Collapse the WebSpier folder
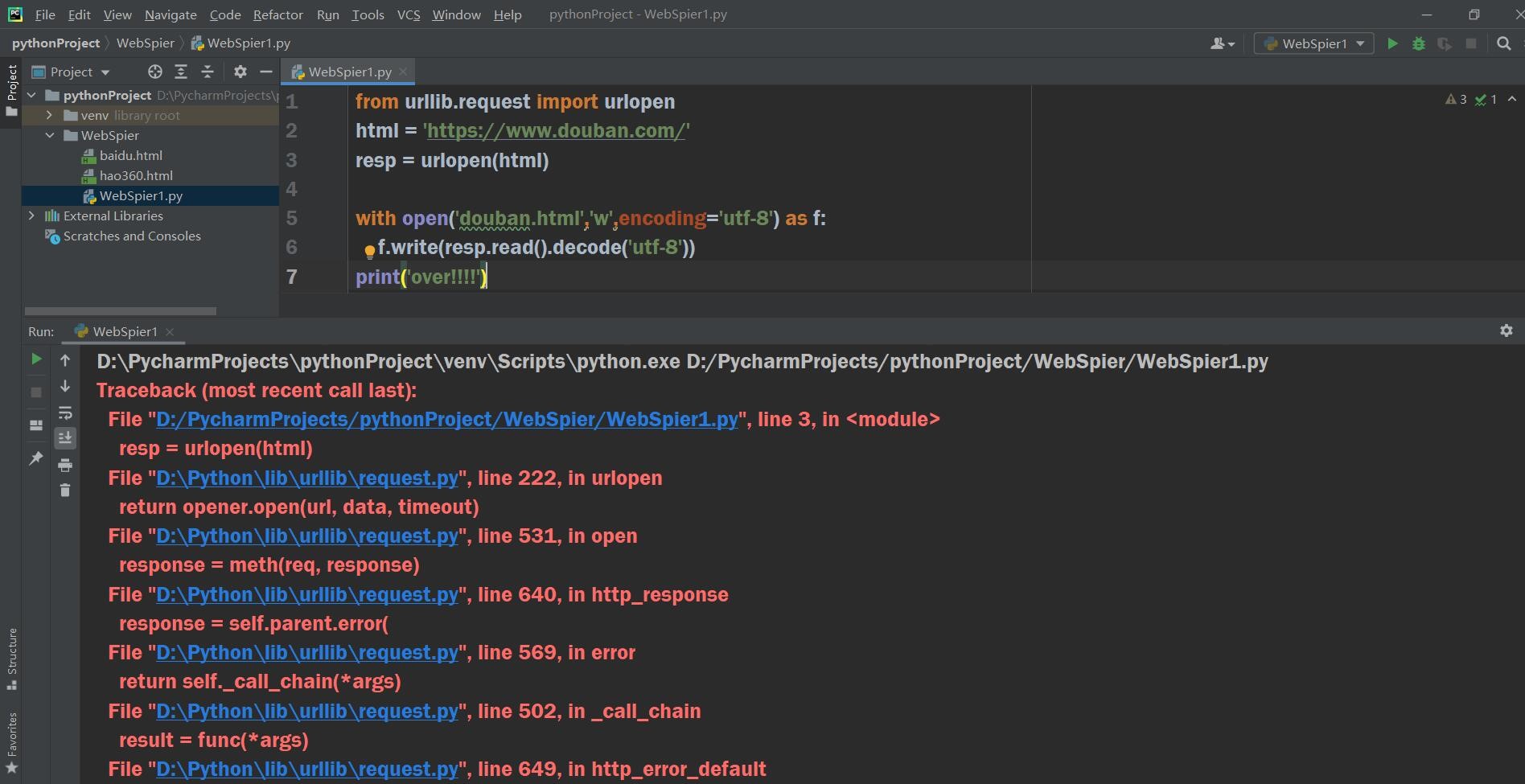 49,135
